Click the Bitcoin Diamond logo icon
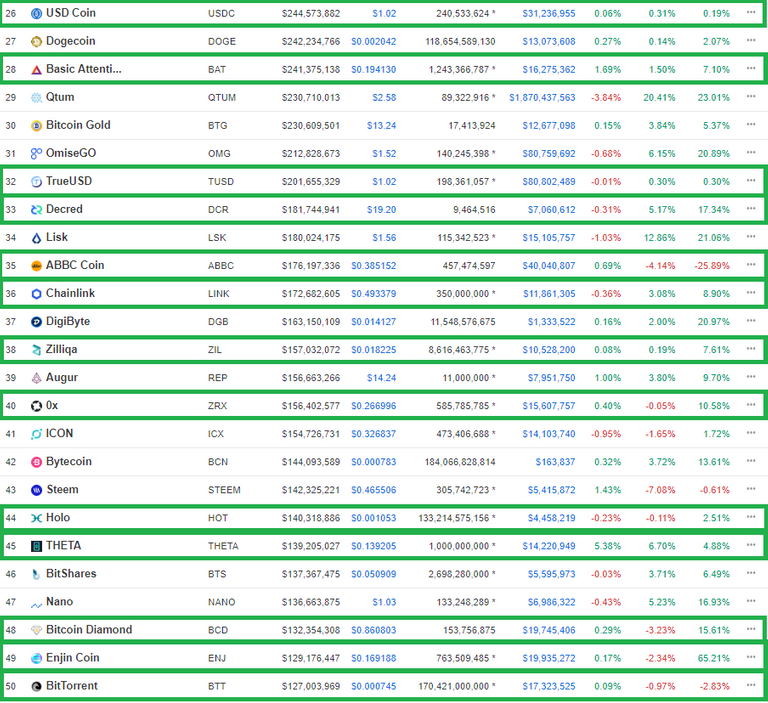The height and width of the screenshot is (703, 768). coord(36,630)
